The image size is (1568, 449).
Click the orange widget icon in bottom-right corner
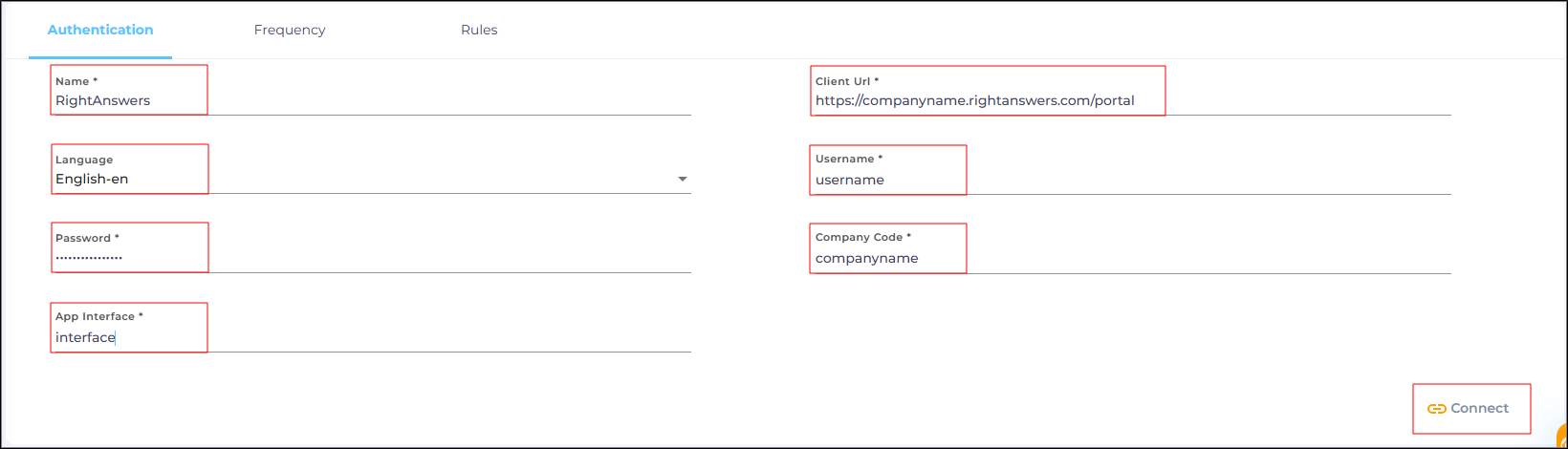[1562, 438]
